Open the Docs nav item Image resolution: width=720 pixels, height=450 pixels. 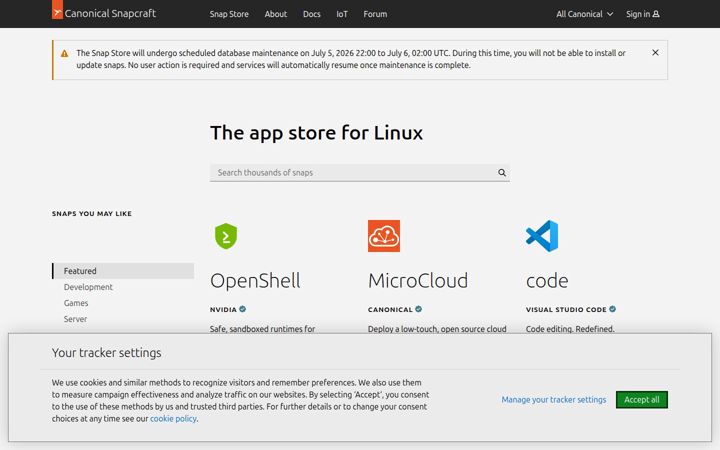coord(312,14)
